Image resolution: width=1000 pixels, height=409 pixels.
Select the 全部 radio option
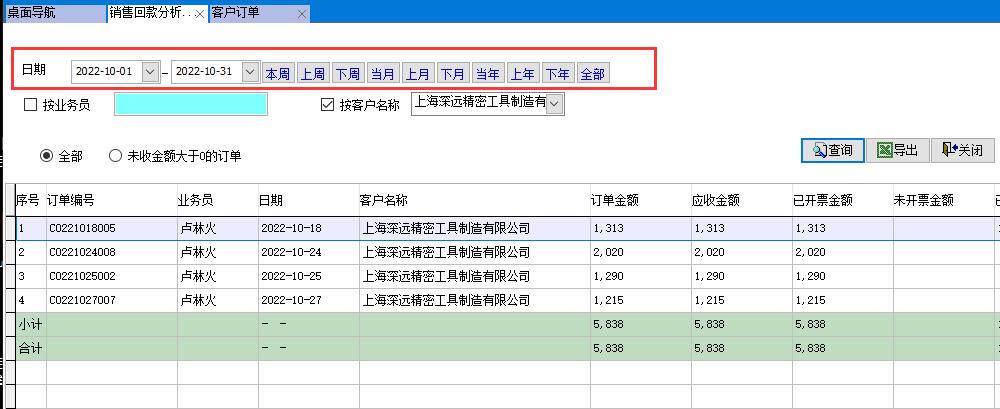46,156
